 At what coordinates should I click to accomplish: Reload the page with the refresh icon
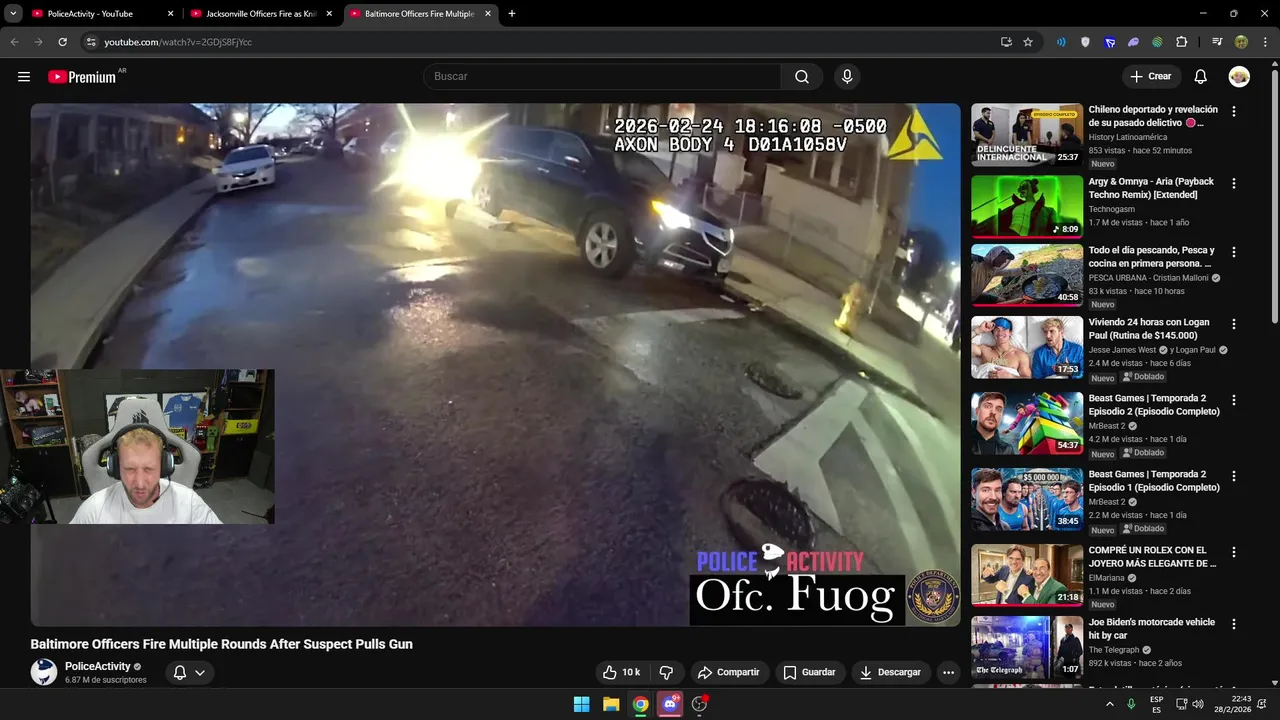pyautogui.click(x=62, y=42)
